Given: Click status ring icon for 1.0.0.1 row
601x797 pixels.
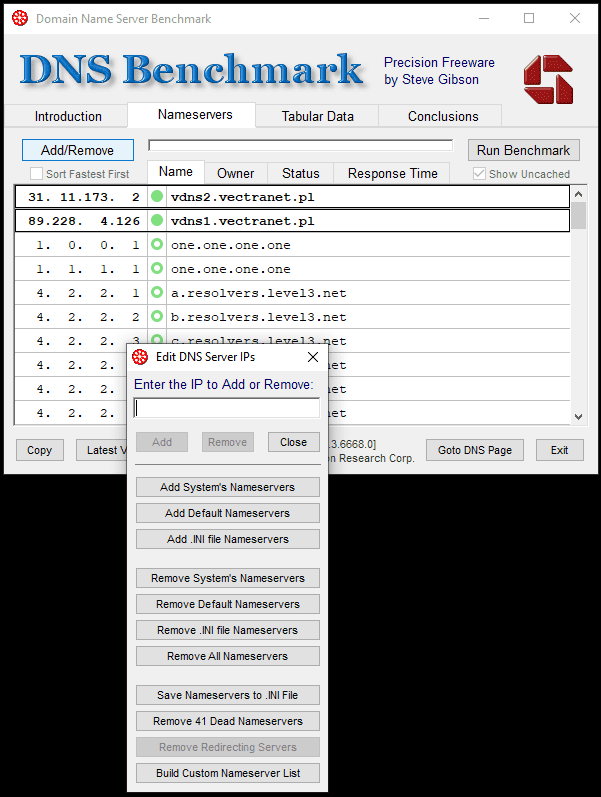Looking at the screenshot, I should tap(157, 244).
